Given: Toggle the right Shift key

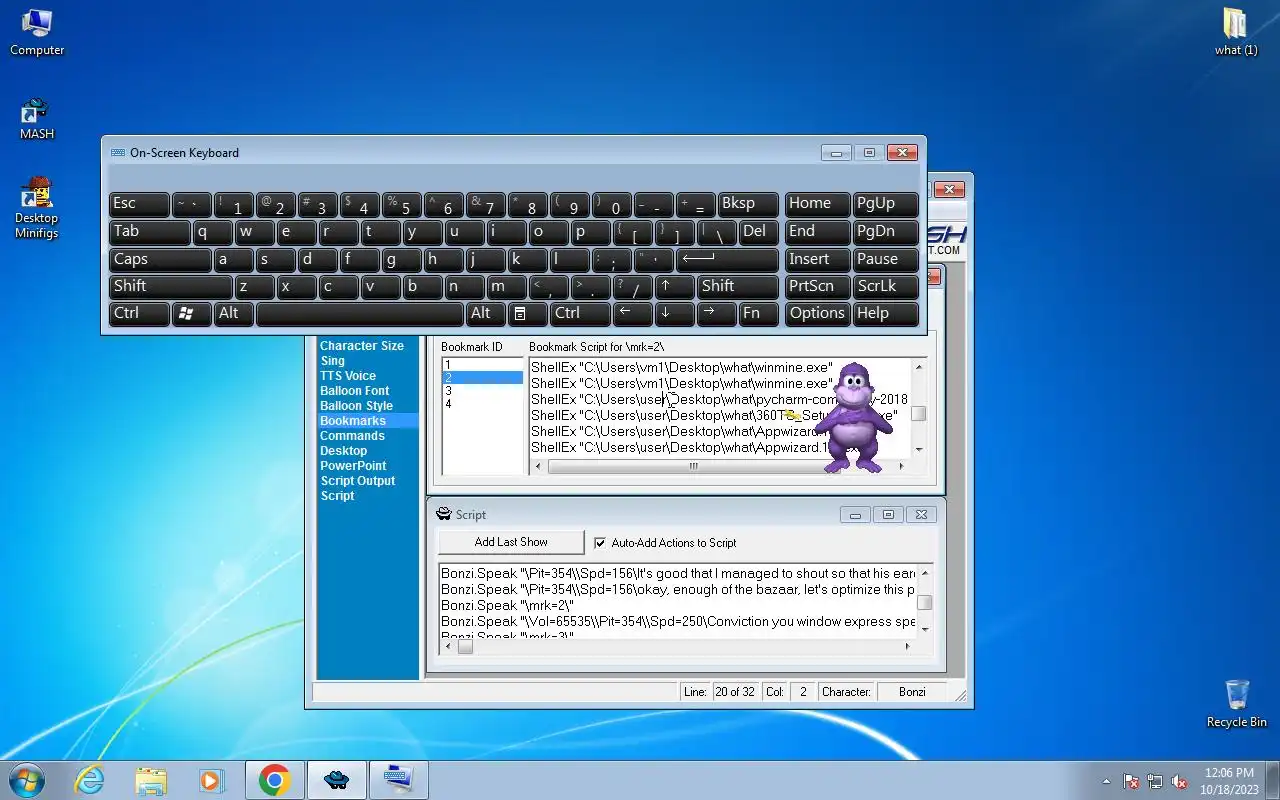Looking at the screenshot, I should 738,286.
